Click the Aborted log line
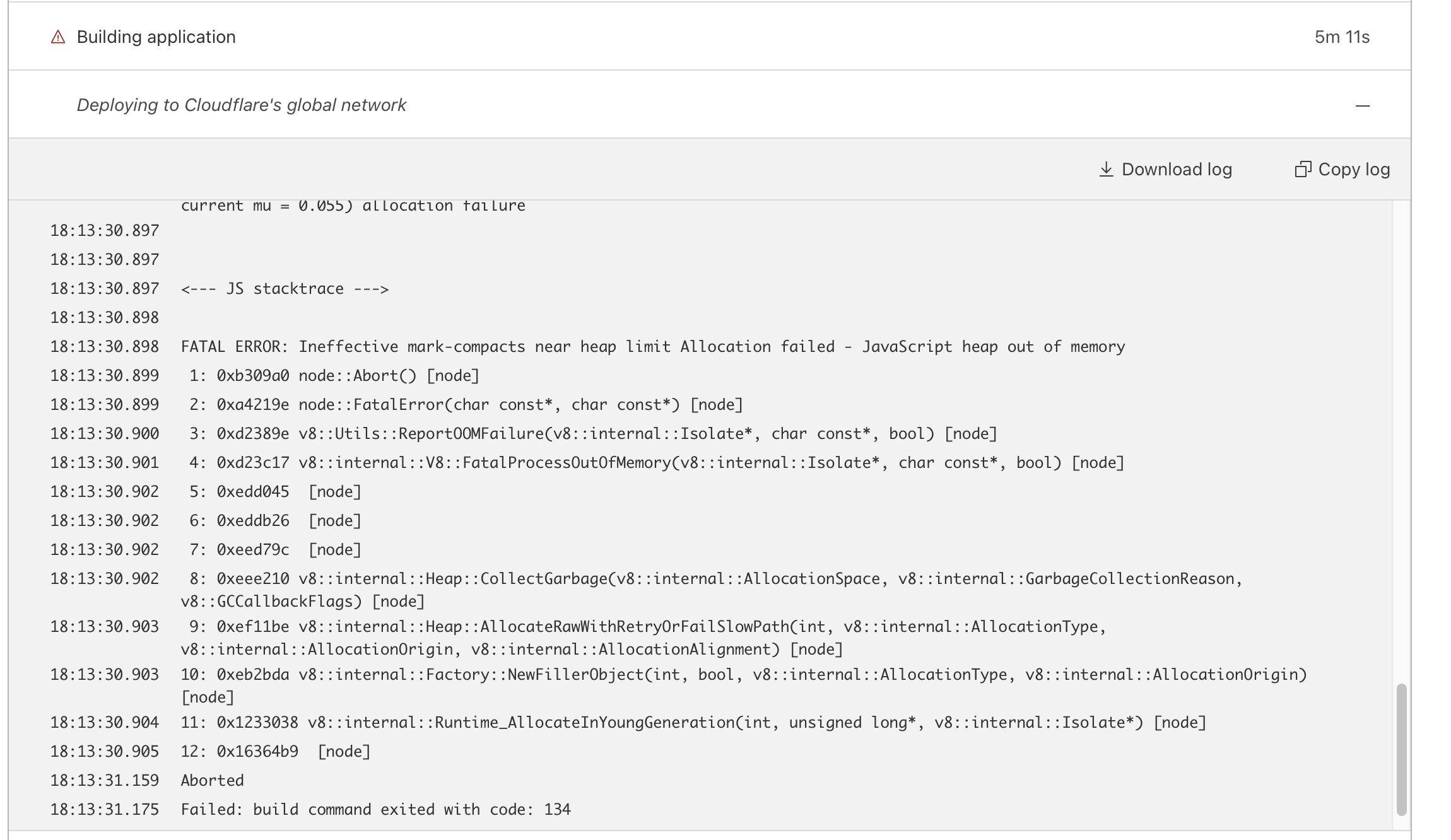This screenshot has width=1451, height=840. pyautogui.click(x=212, y=780)
